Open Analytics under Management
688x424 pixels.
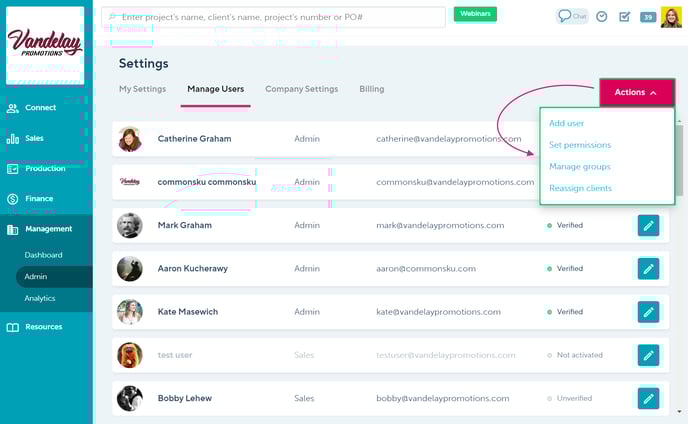(40, 298)
